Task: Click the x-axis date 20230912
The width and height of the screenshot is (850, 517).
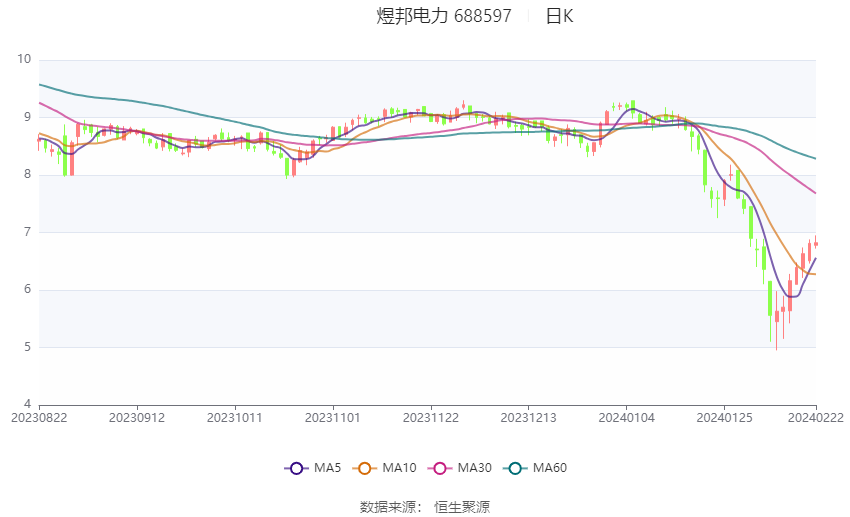Action: click(x=137, y=418)
